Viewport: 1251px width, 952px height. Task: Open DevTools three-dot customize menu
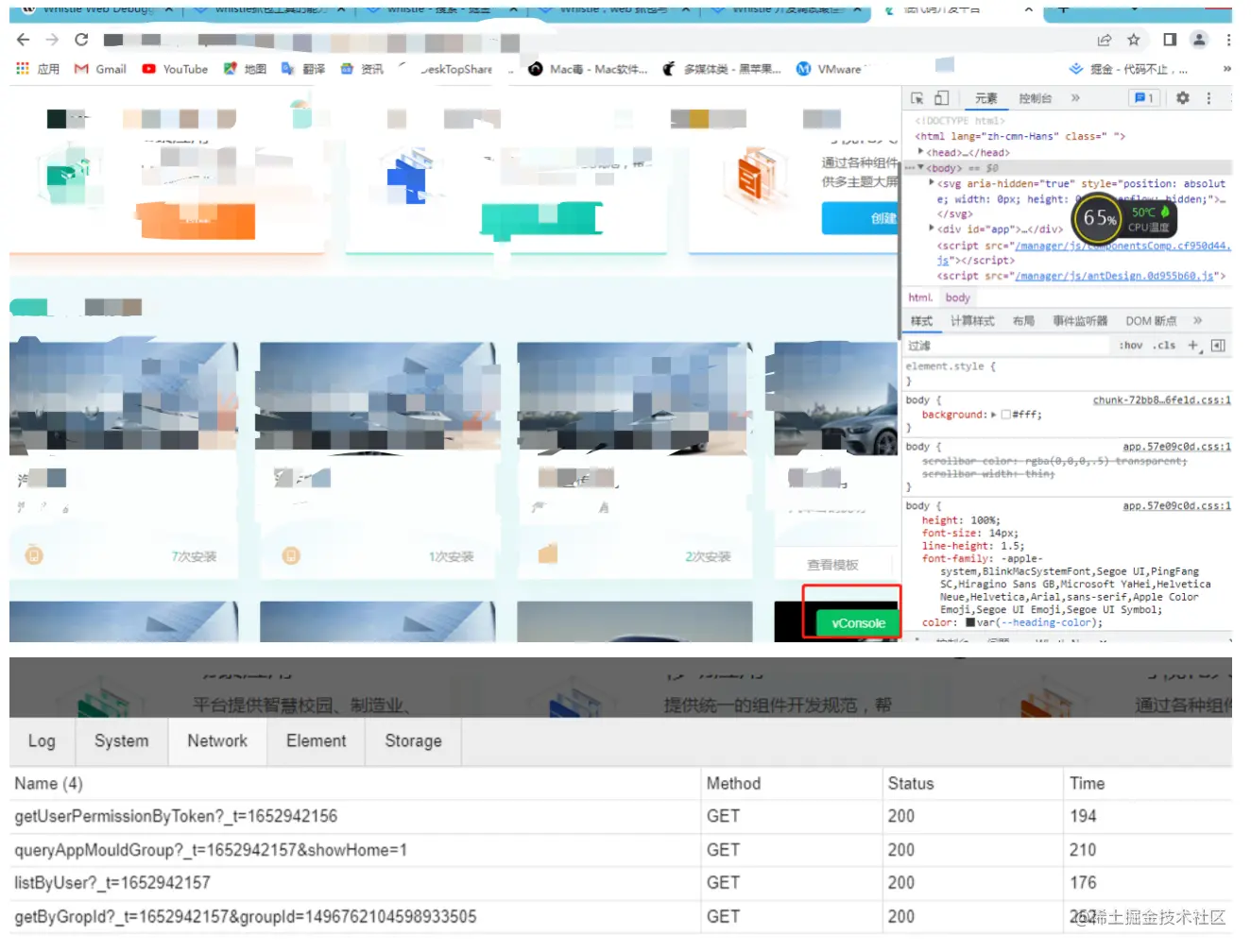(1208, 98)
